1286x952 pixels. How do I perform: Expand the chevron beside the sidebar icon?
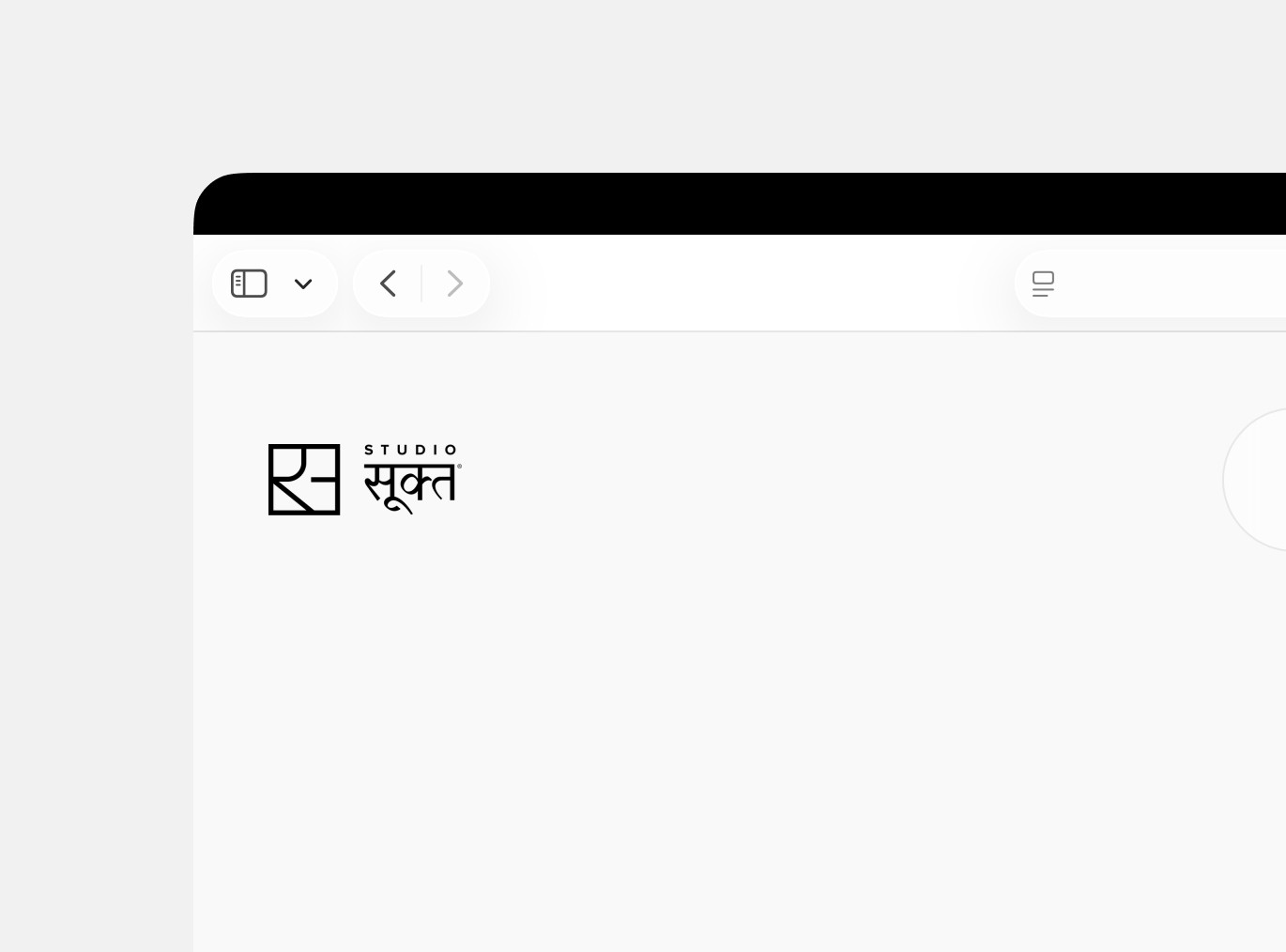[303, 284]
